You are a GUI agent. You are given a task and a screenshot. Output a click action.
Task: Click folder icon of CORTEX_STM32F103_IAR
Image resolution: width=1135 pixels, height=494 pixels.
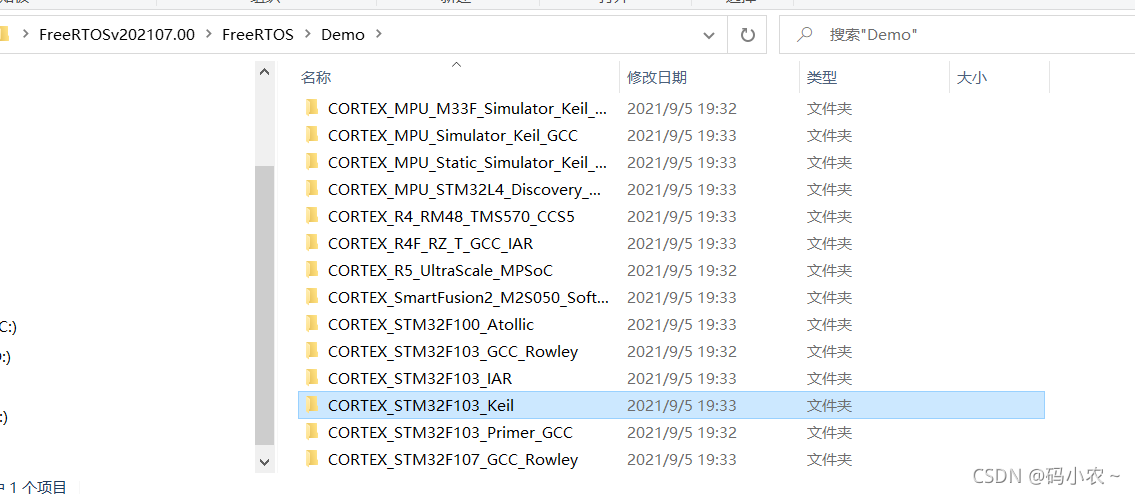click(x=312, y=378)
